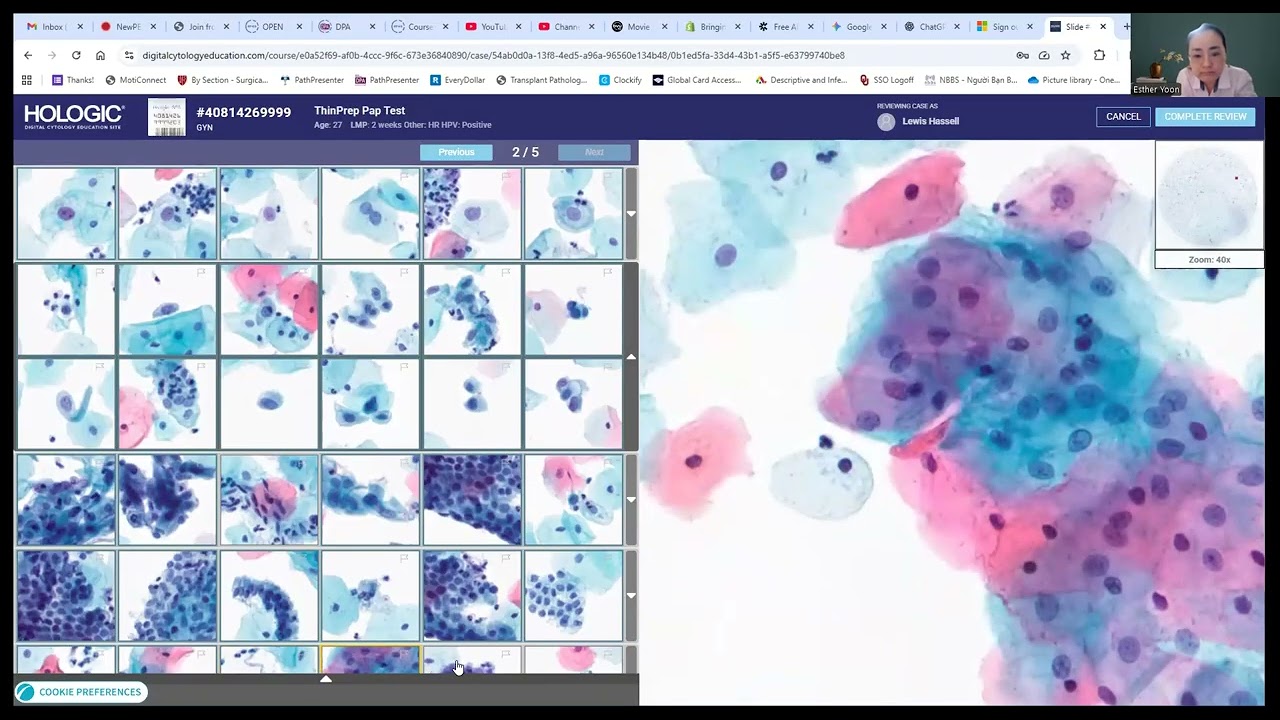Close the Inbox browser tab

coord(81,27)
